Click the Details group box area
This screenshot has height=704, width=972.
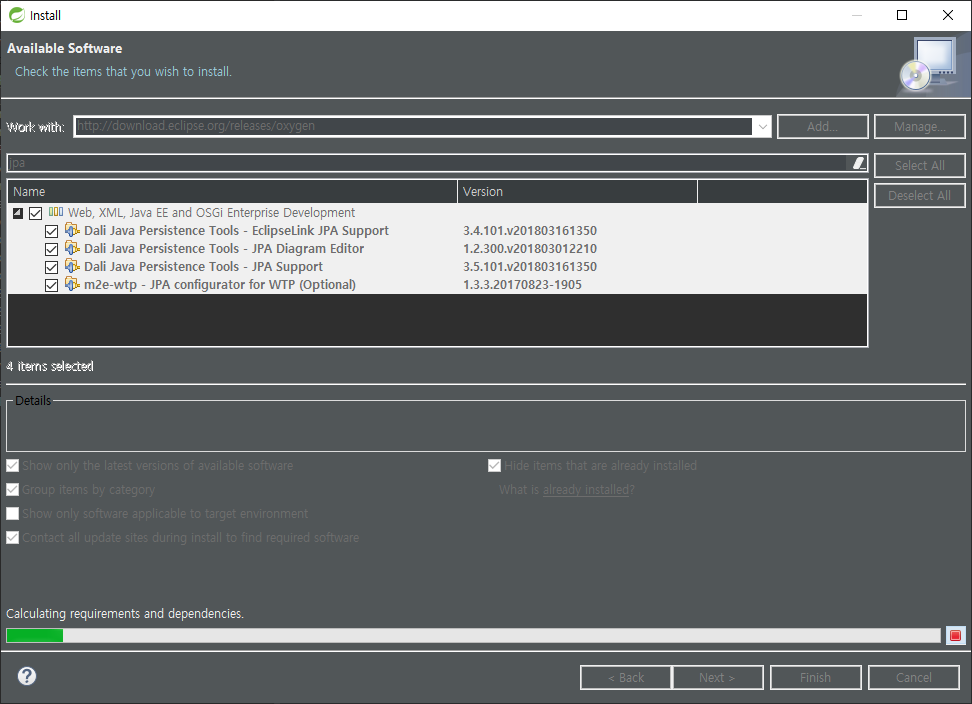485,426
